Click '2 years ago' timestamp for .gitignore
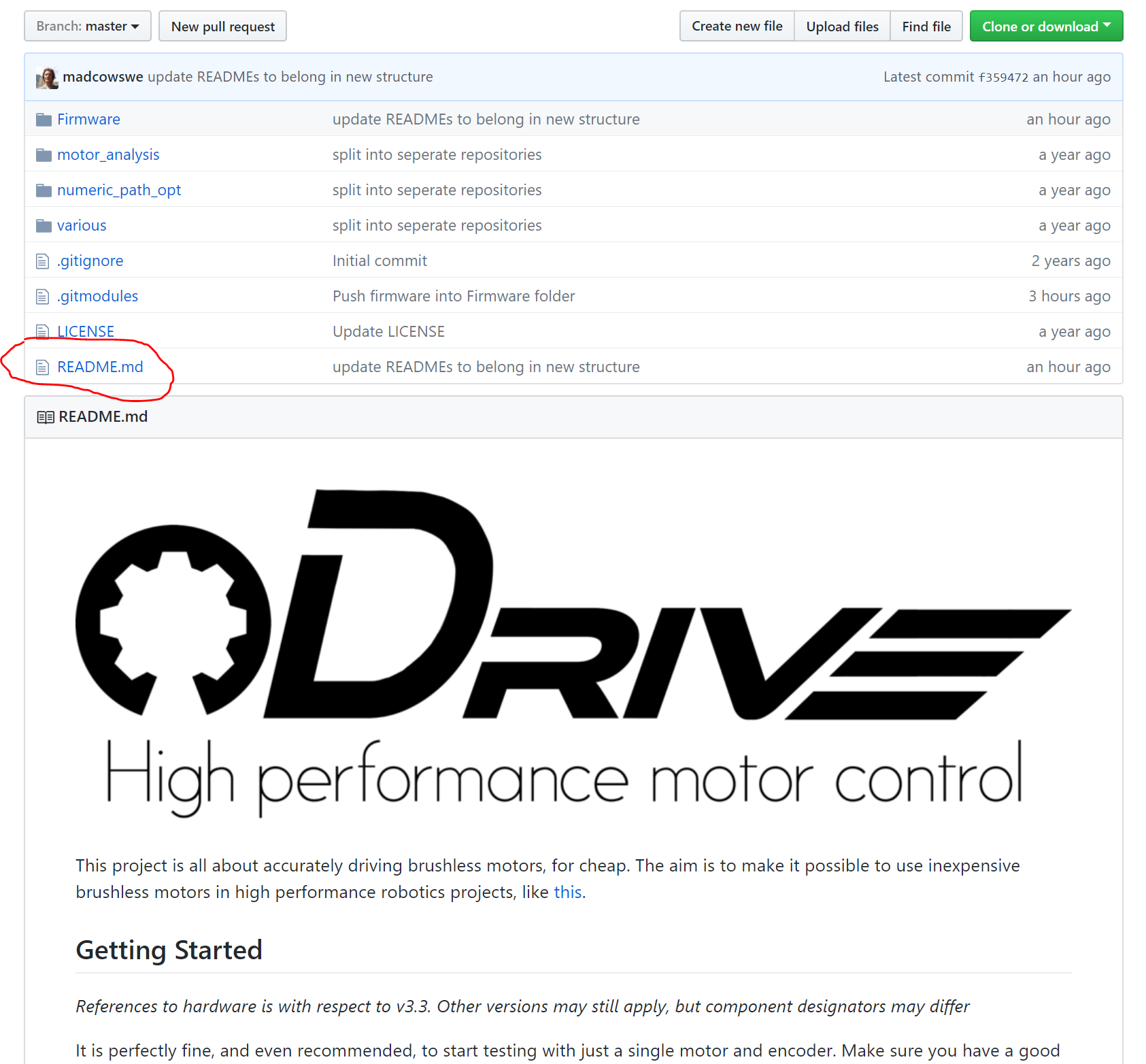 1071,261
